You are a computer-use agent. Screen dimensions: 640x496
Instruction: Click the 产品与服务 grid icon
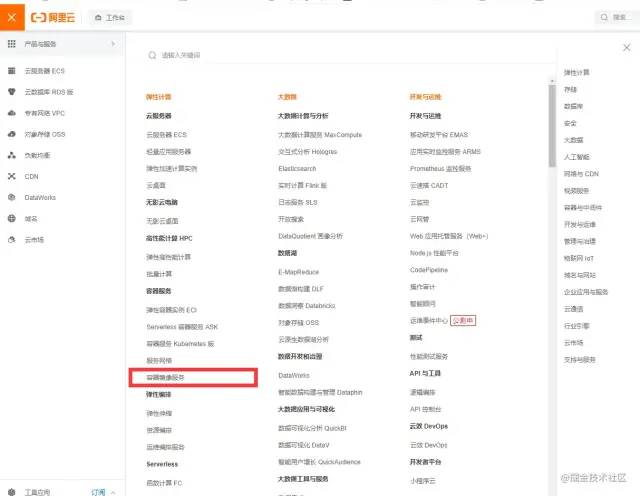click(11, 44)
